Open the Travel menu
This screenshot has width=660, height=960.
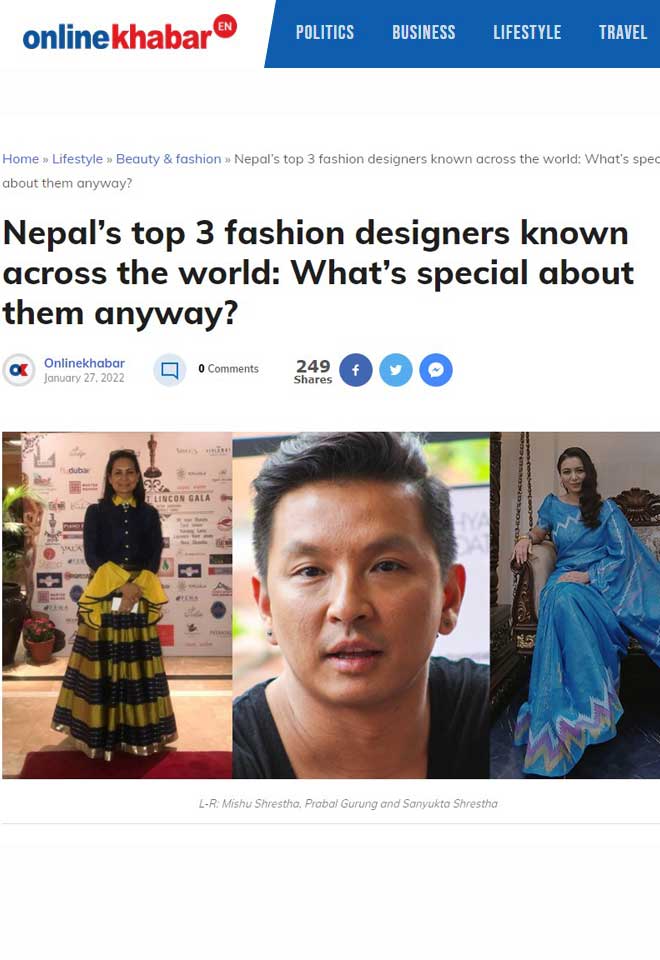623,32
